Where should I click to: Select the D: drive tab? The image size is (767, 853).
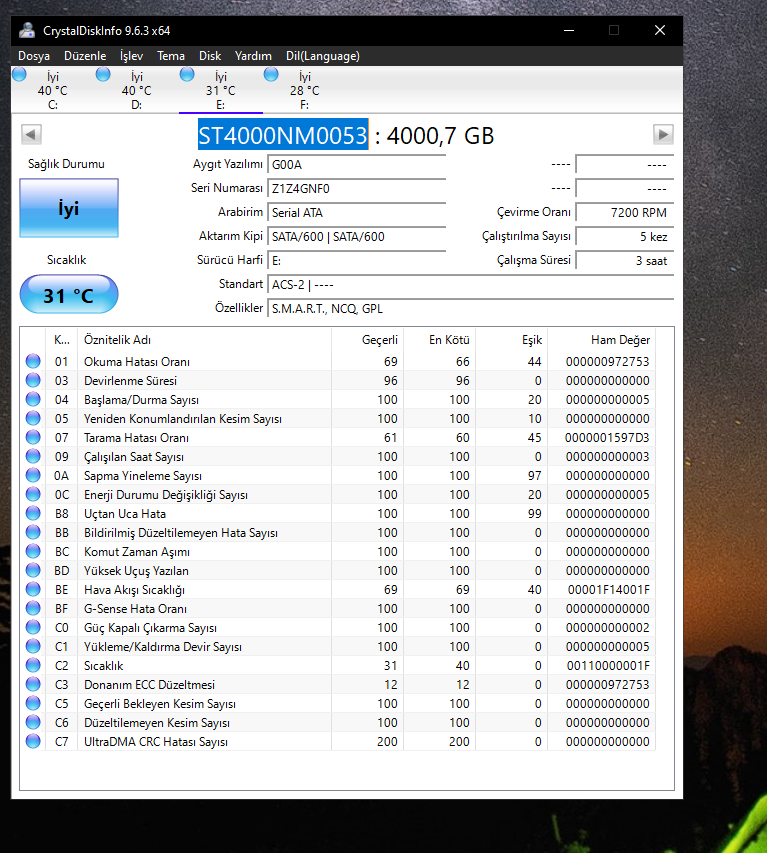click(137, 90)
